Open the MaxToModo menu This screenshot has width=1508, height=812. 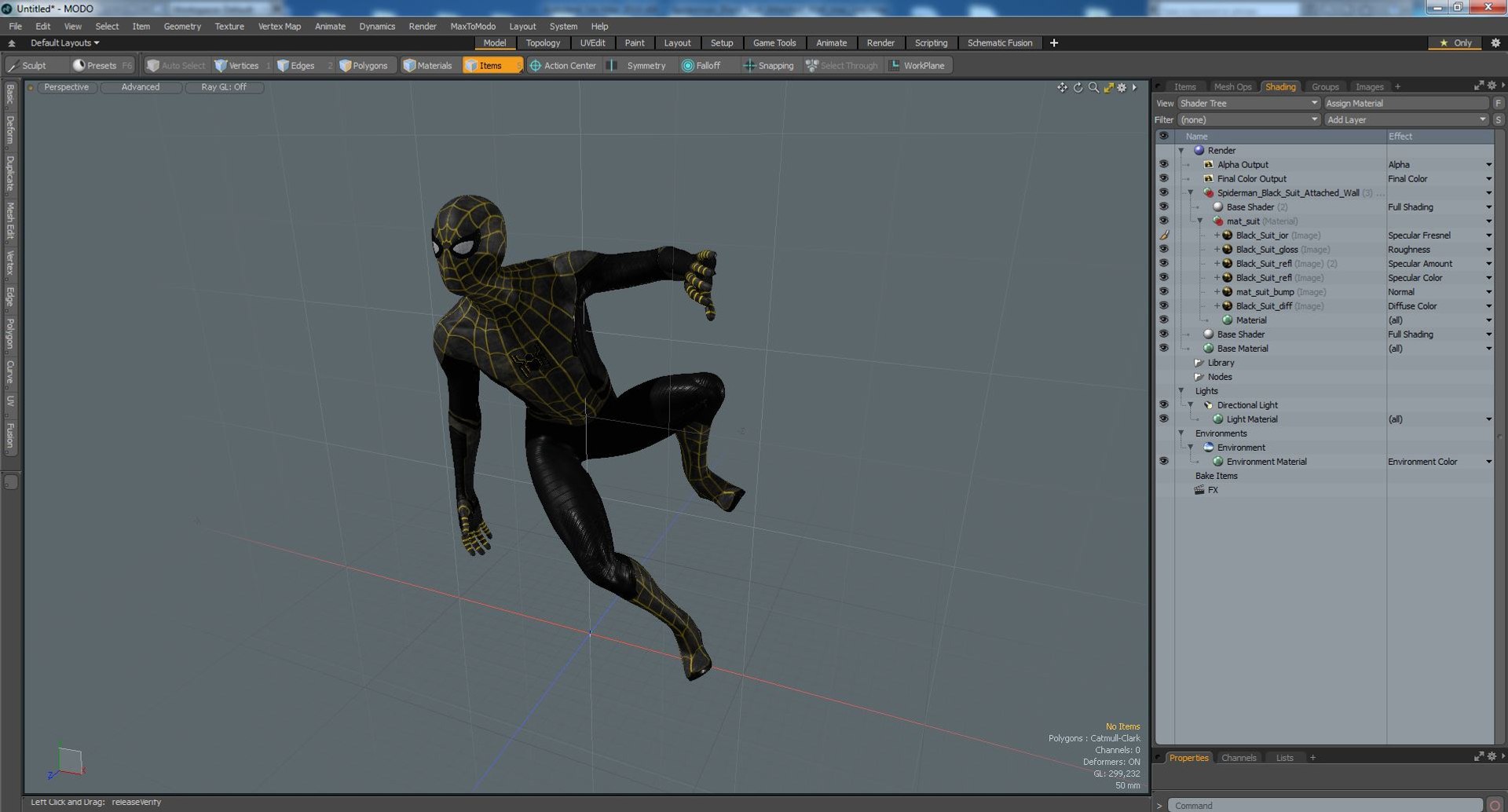click(x=473, y=26)
